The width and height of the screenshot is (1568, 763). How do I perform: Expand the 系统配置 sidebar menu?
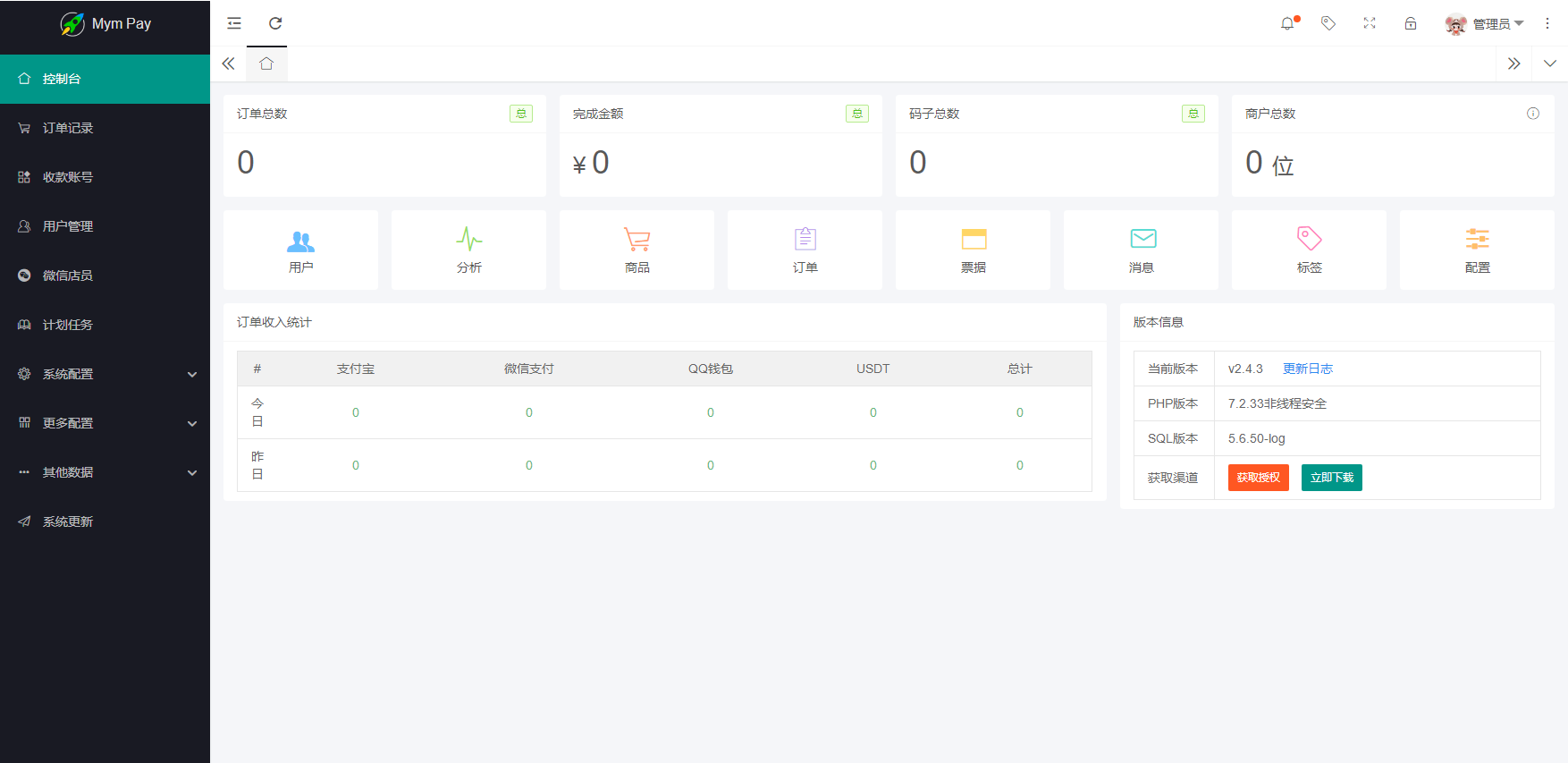105,374
